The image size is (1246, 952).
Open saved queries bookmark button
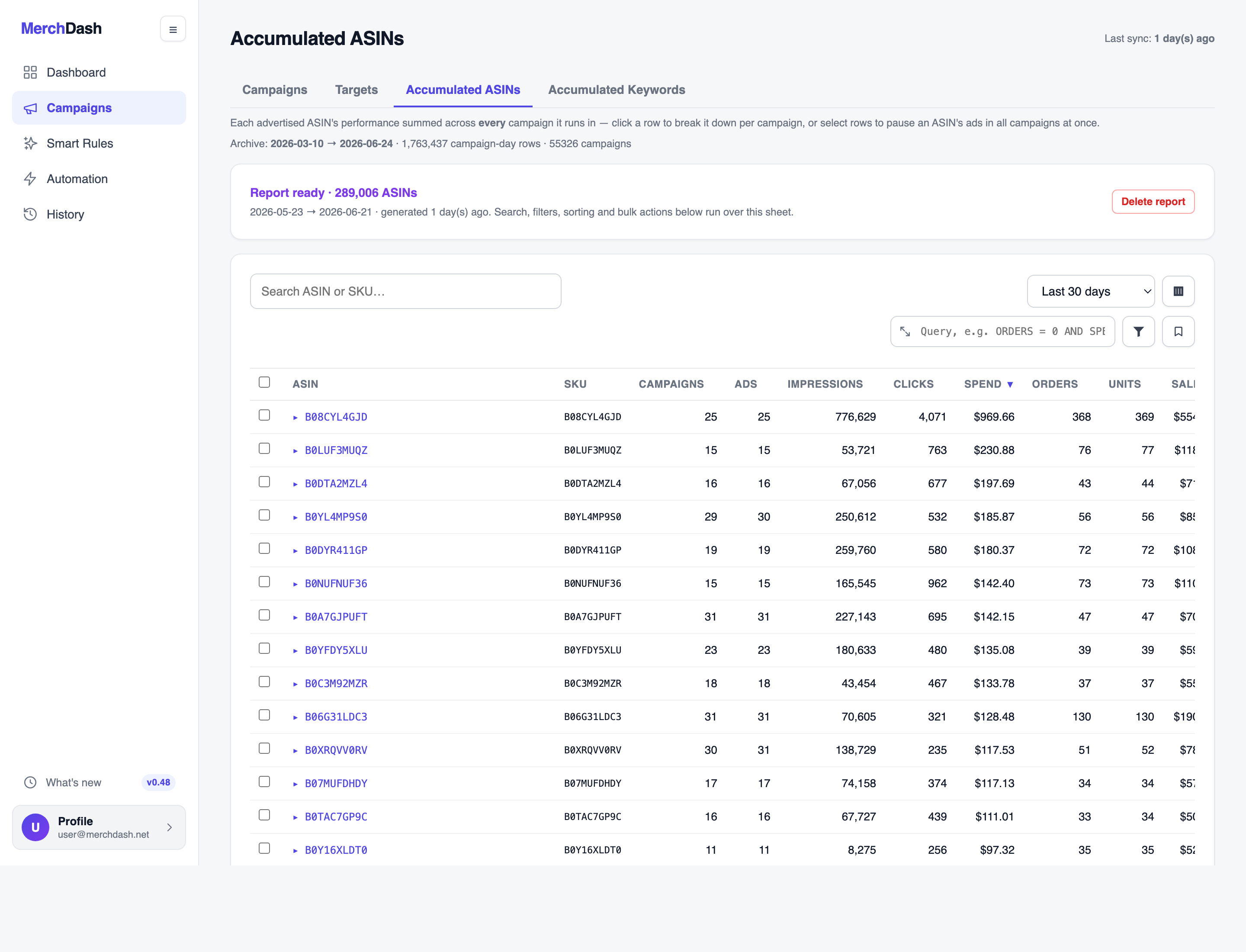pos(1178,331)
